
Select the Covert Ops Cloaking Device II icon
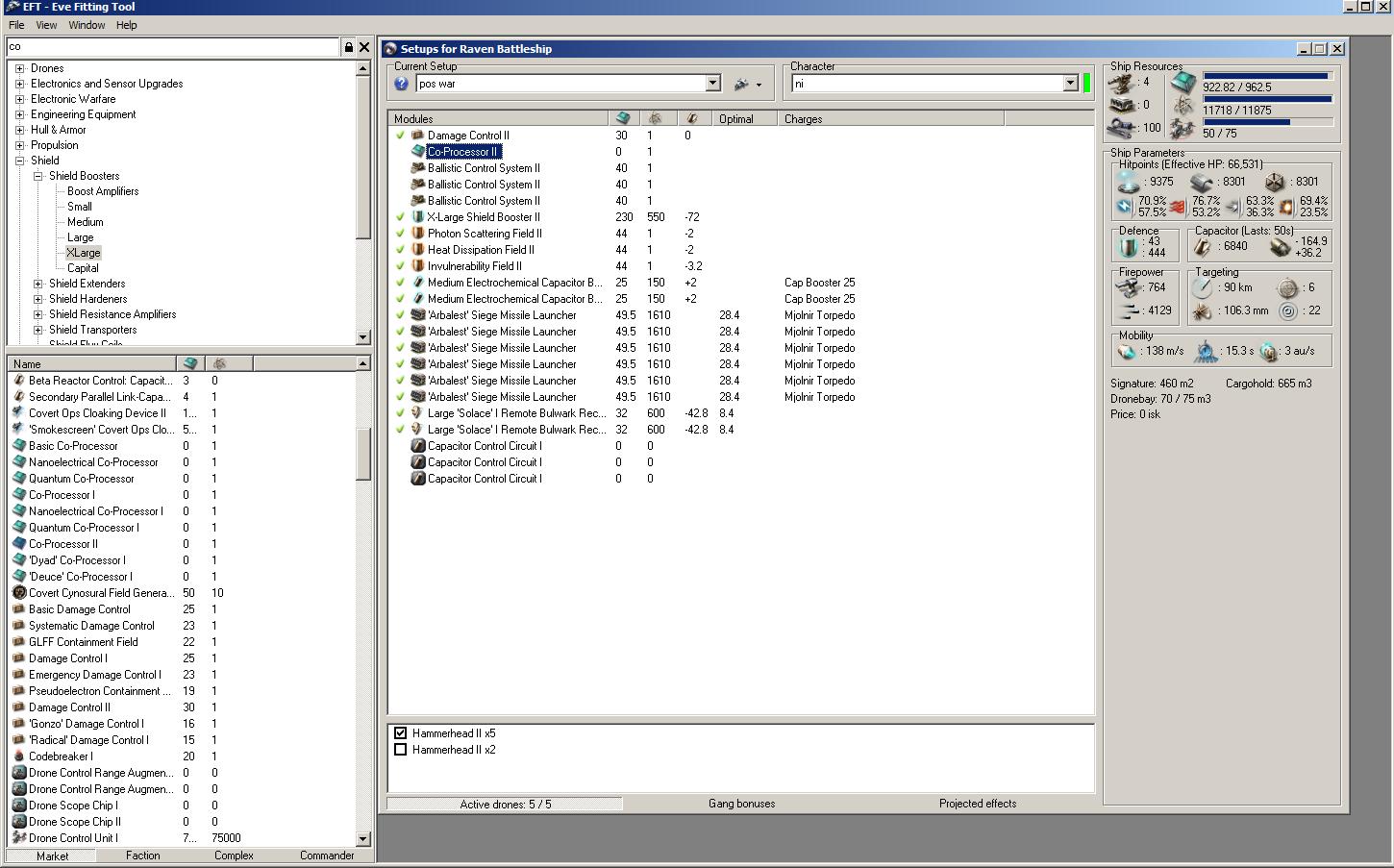[x=18, y=413]
